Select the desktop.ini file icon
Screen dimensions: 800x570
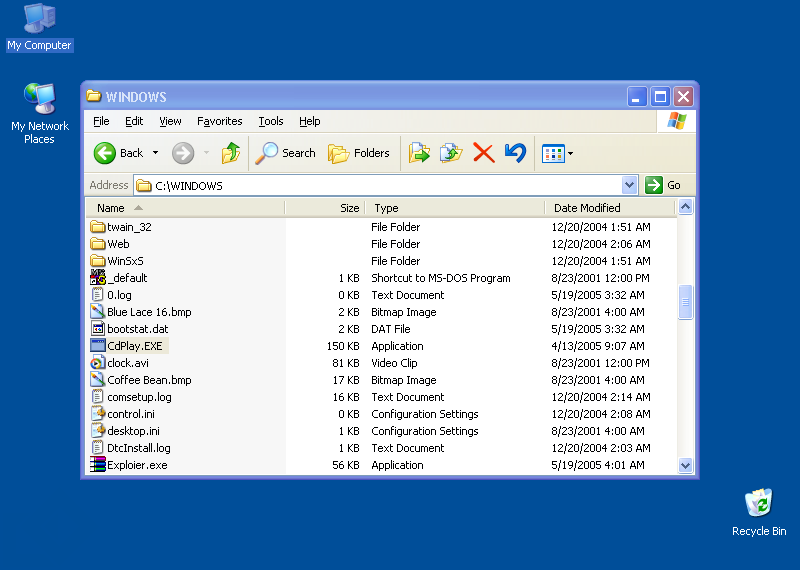point(97,431)
